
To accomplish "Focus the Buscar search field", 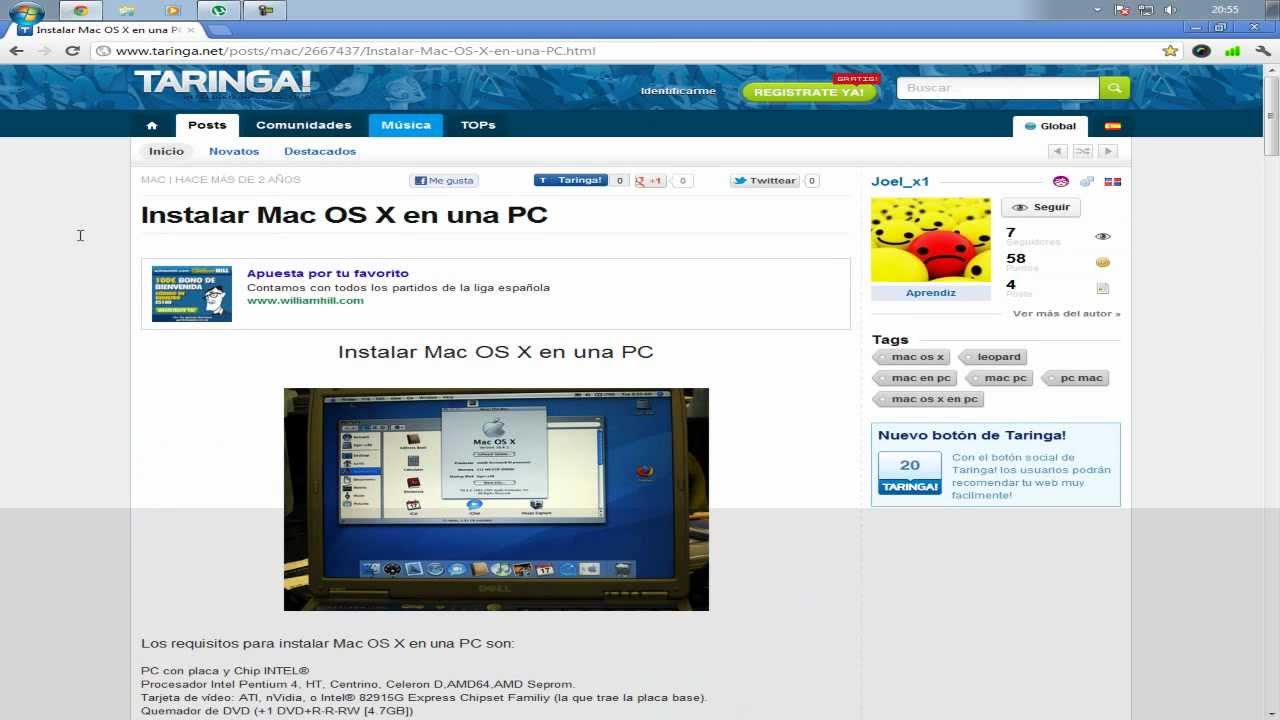I will point(998,88).
